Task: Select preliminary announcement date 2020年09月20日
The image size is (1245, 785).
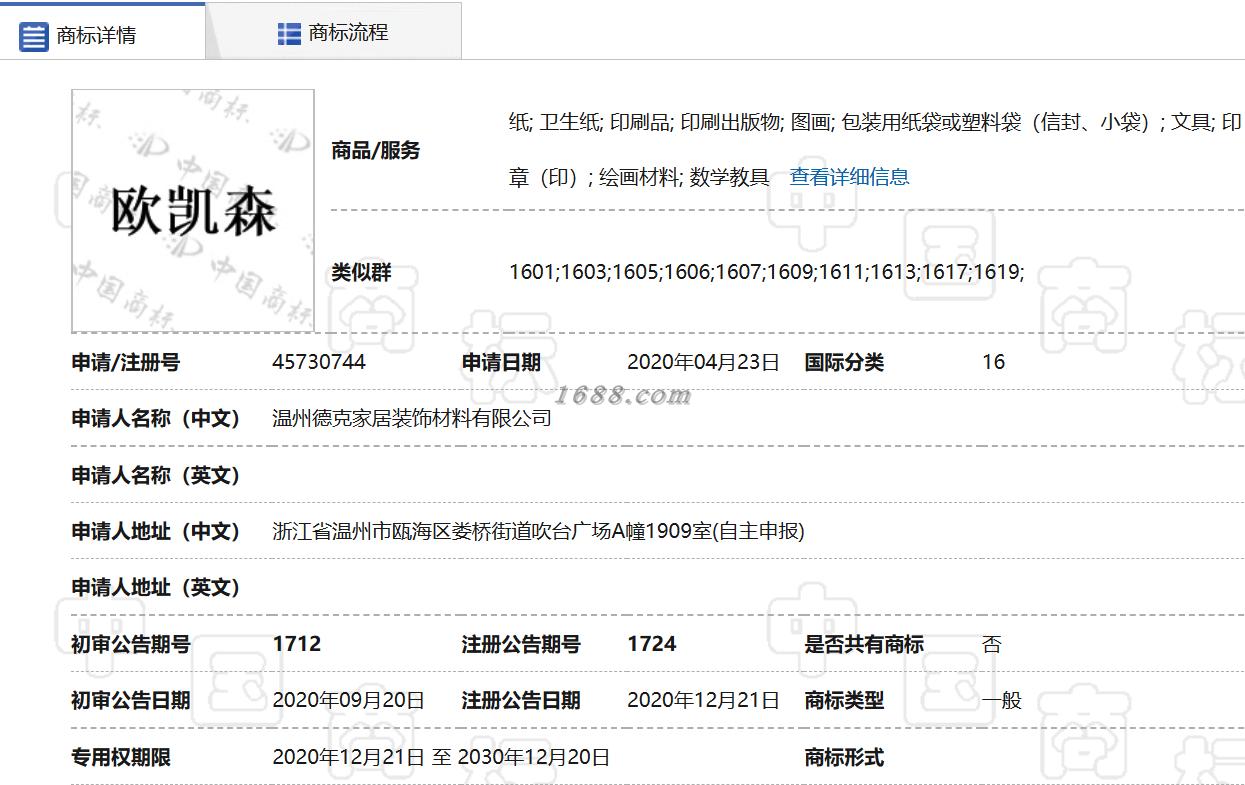Action: click(348, 700)
